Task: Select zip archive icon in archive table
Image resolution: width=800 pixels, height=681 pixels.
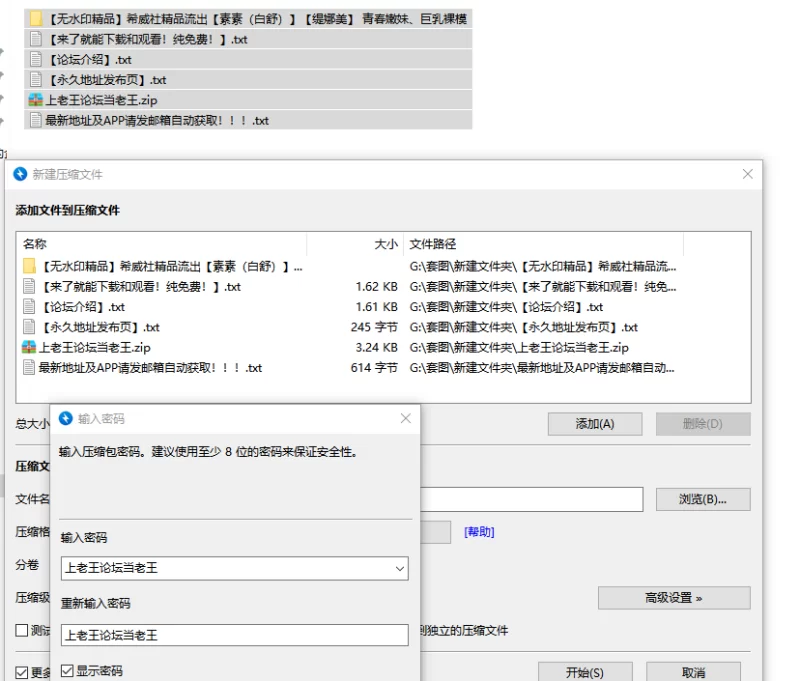Action: (29, 347)
